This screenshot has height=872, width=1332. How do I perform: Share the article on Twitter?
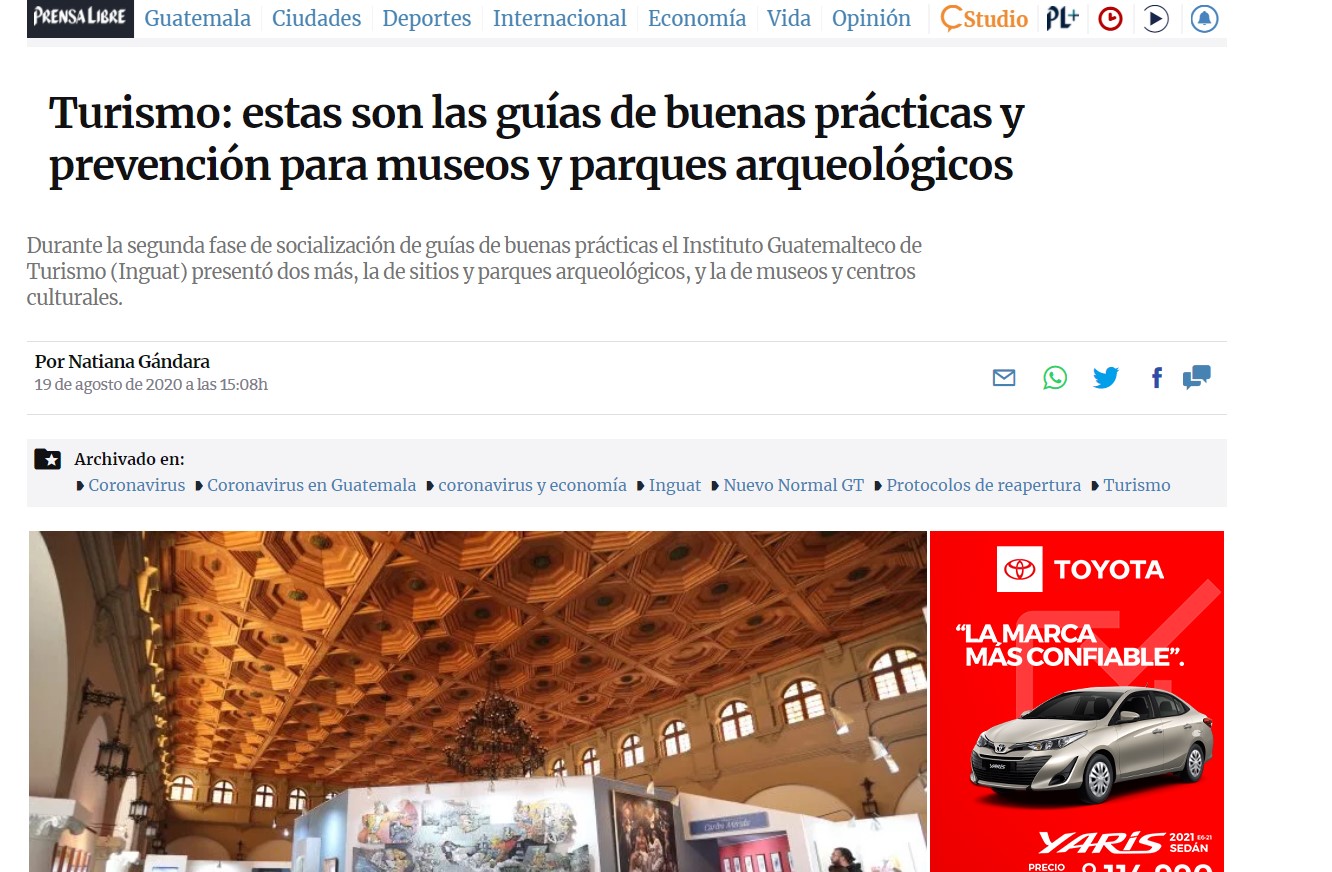[1106, 378]
